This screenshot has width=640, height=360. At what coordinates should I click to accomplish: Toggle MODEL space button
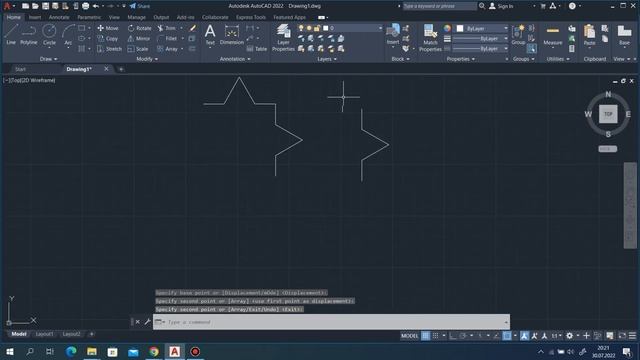409,336
